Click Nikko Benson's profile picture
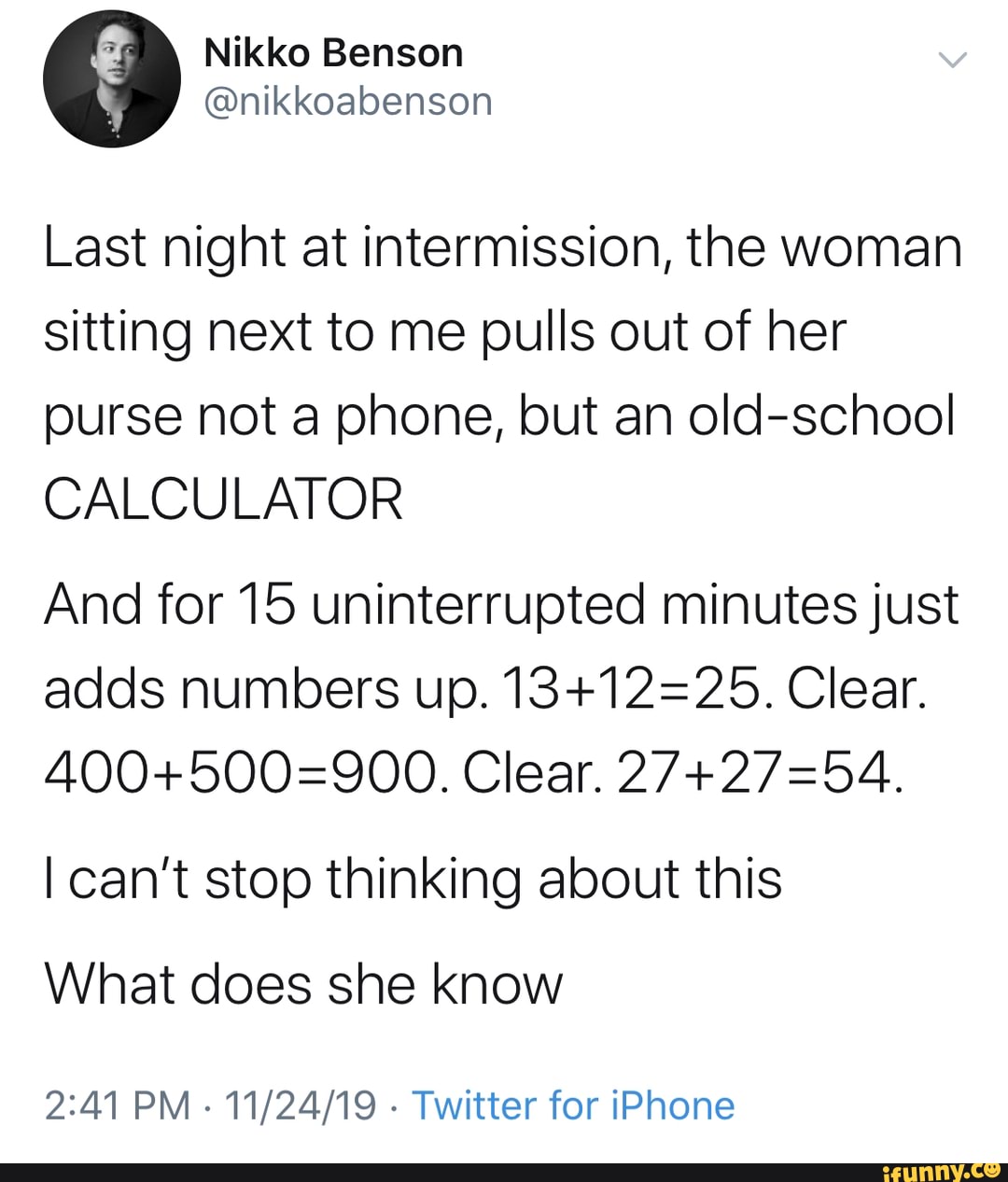This screenshot has width=1008, height=1182. [112, 78]
